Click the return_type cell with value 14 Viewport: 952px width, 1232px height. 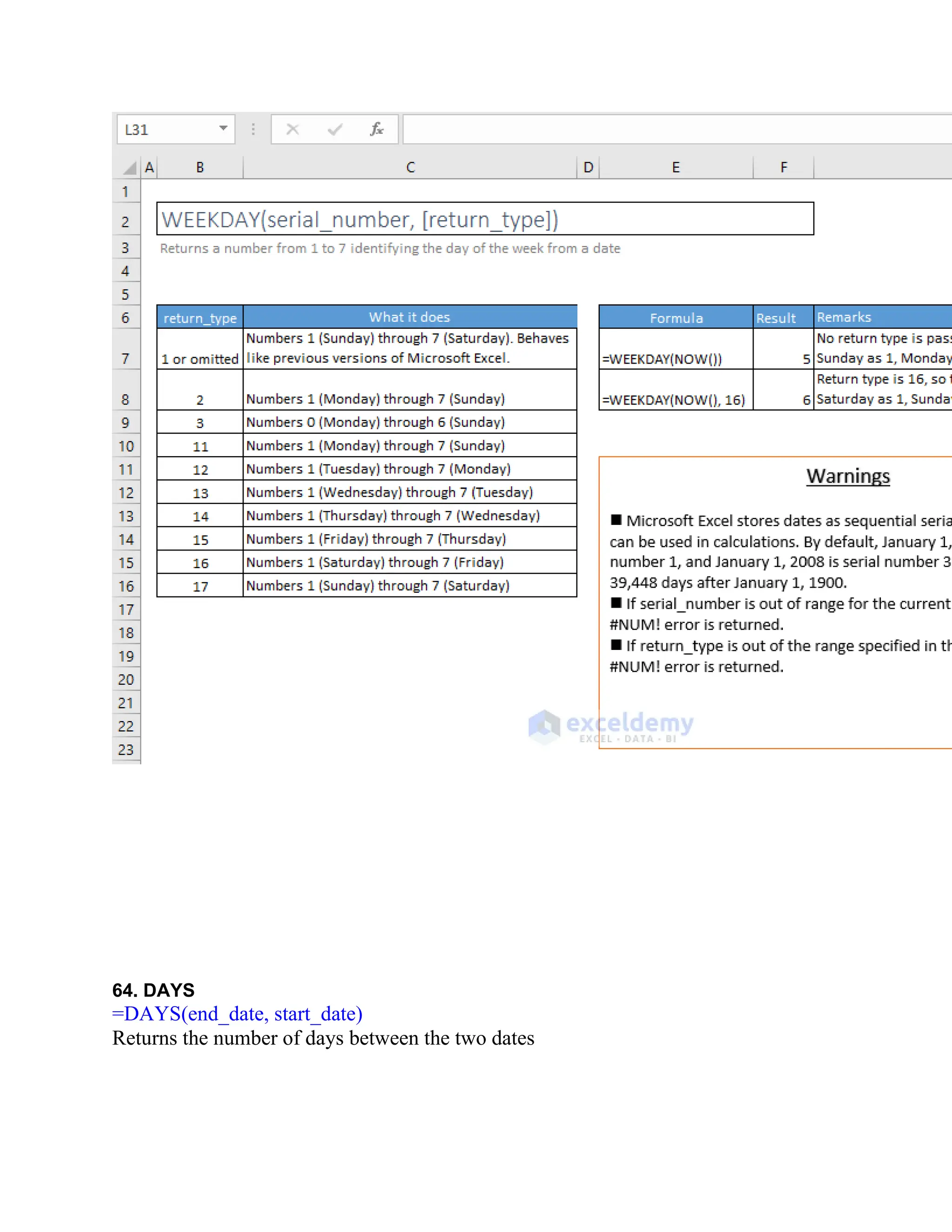click(199, 516)
